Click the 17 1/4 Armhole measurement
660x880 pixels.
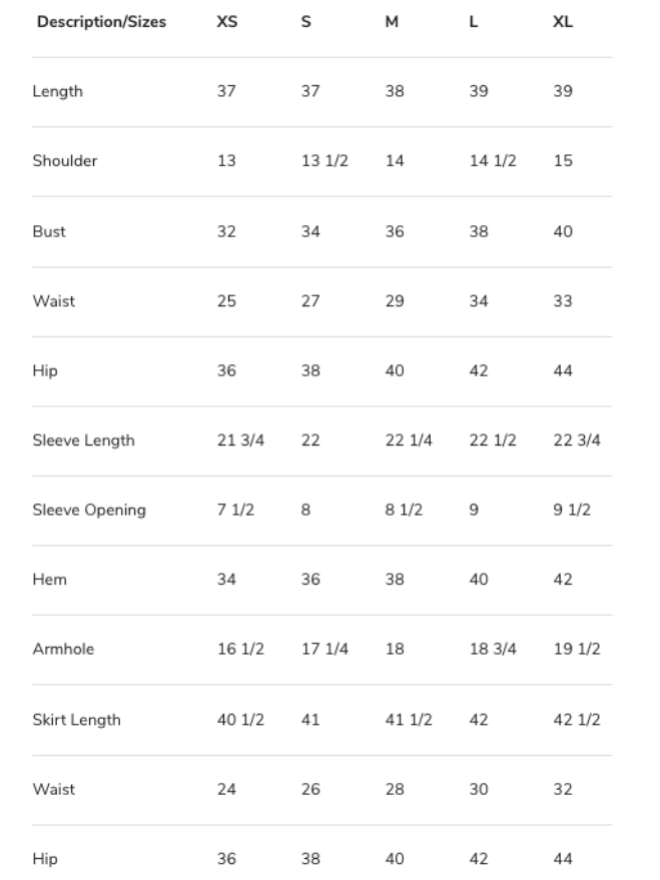pos(324,649)
